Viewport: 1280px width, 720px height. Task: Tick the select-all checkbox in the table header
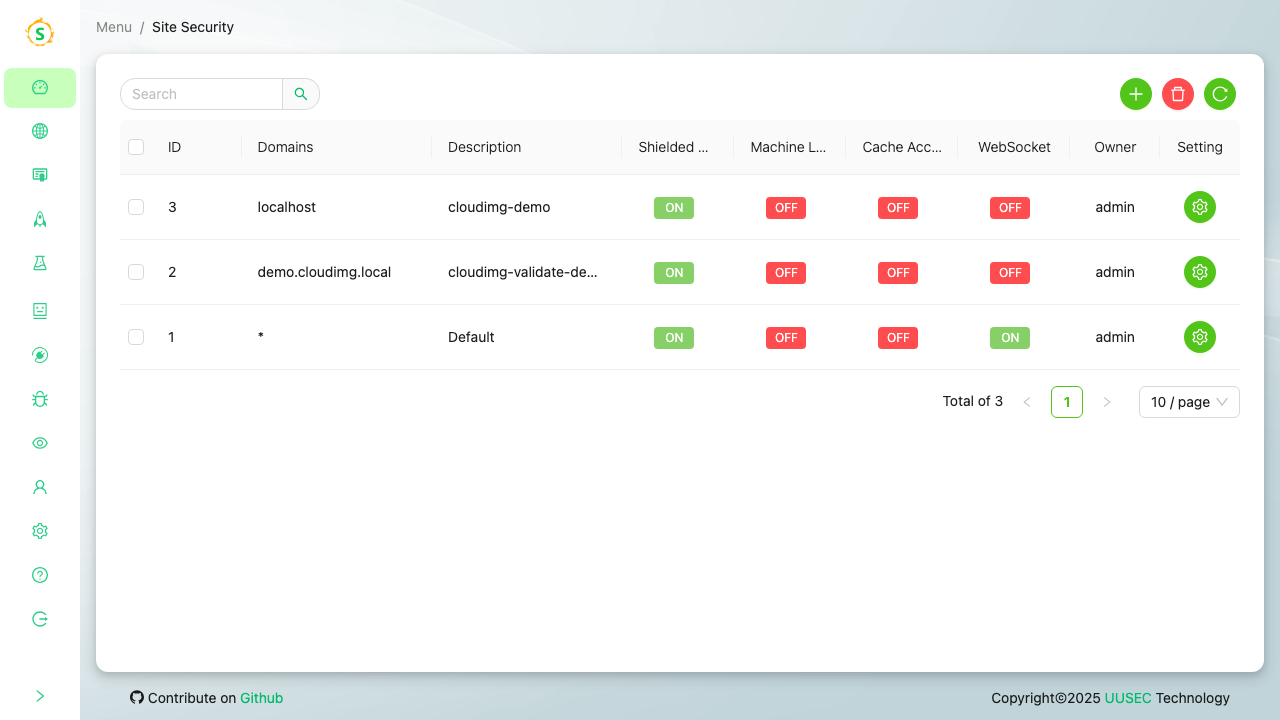tap(136, 147)
